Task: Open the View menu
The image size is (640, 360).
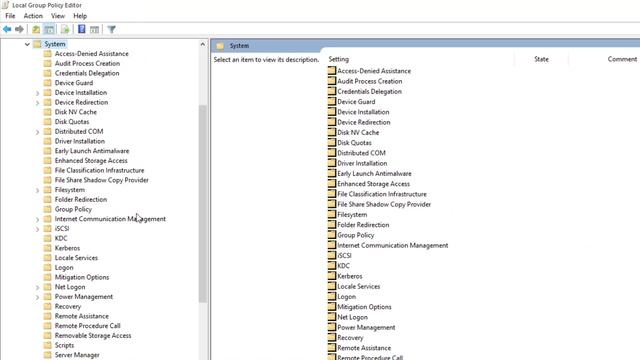Action: tap(58, 16)
